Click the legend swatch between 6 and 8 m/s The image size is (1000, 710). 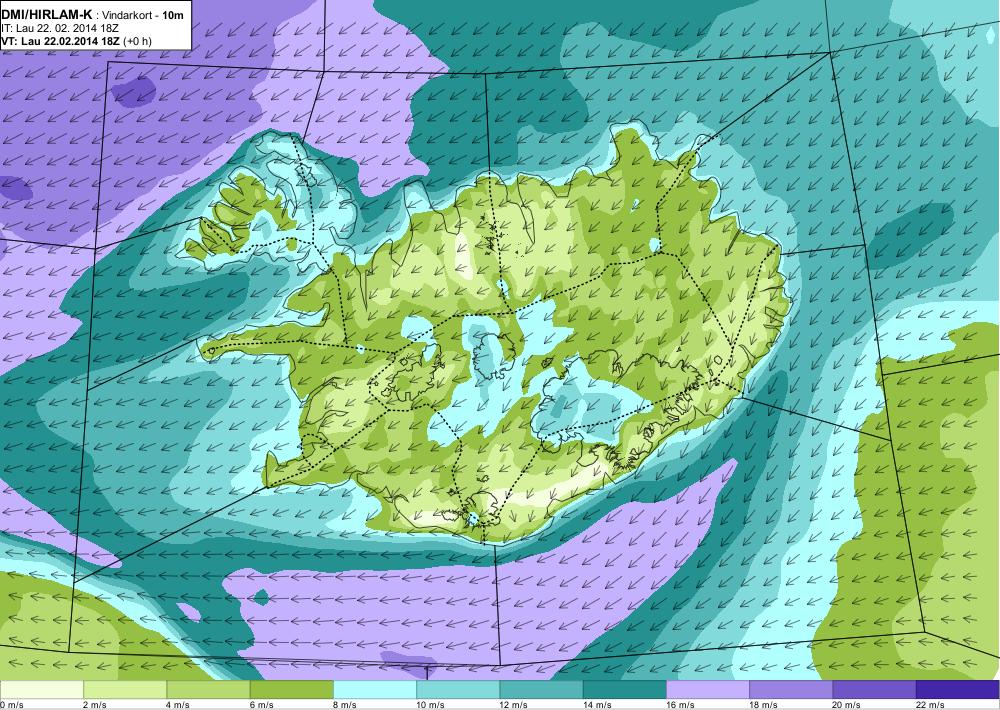click(x=291, y=690)
